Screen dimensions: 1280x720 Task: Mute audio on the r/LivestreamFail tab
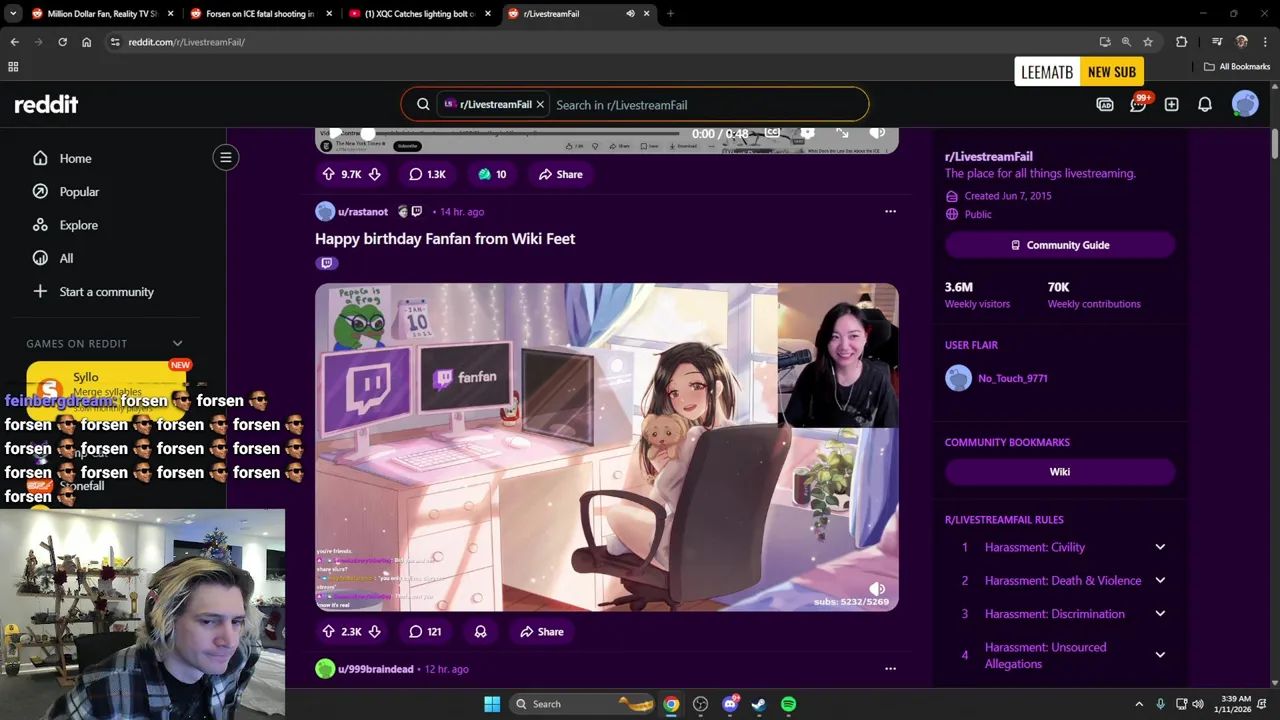(630, 14)
